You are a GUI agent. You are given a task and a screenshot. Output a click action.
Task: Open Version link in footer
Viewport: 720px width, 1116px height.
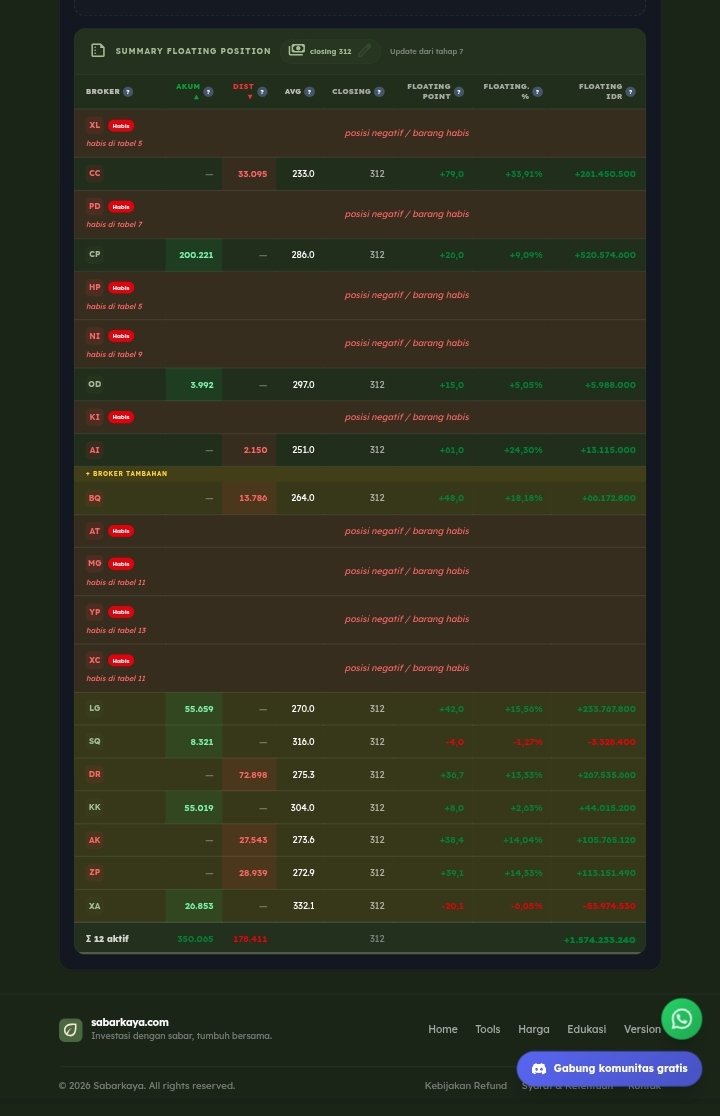point(642,1029)
